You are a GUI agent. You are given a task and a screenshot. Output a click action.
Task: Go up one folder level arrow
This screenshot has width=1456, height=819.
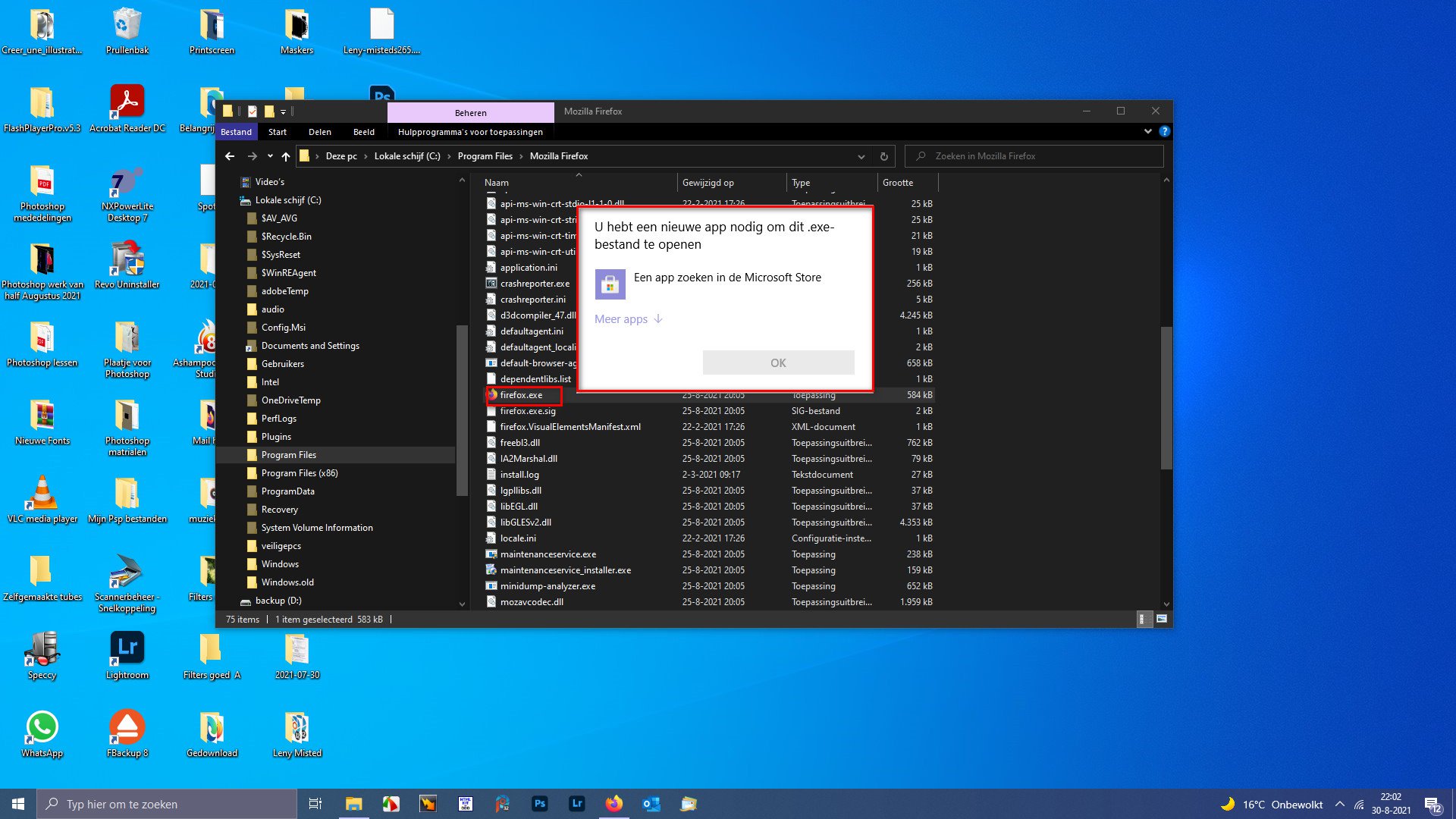[x=286, y=156]
